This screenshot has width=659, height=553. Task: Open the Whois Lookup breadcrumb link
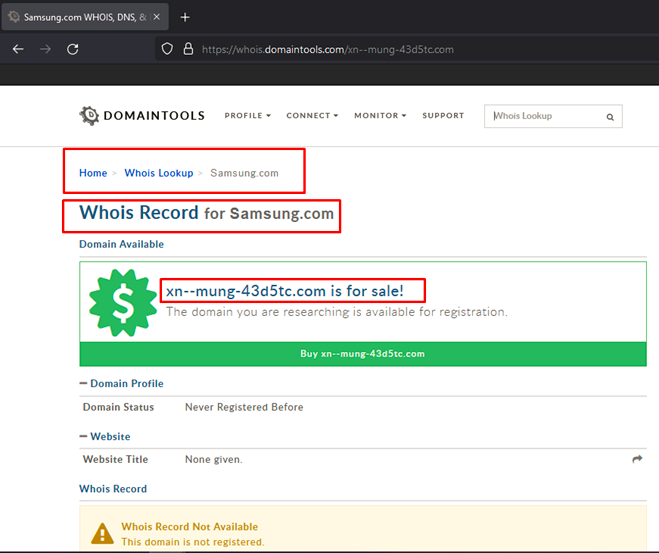[159, 173]
